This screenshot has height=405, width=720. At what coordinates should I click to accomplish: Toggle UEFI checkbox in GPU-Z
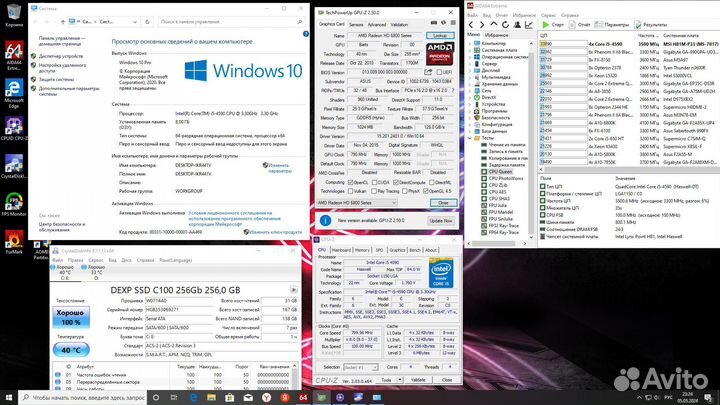click(x=439, y=73)
